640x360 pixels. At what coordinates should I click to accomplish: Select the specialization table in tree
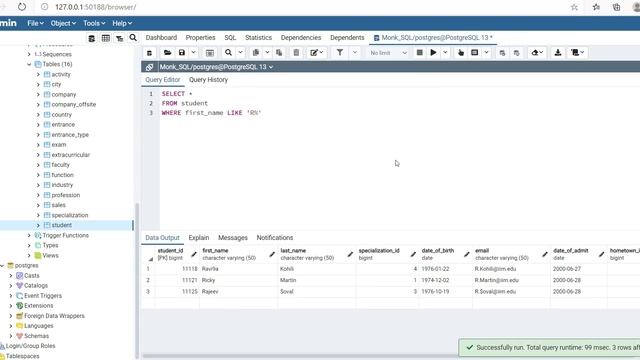[x=69, y=215]
